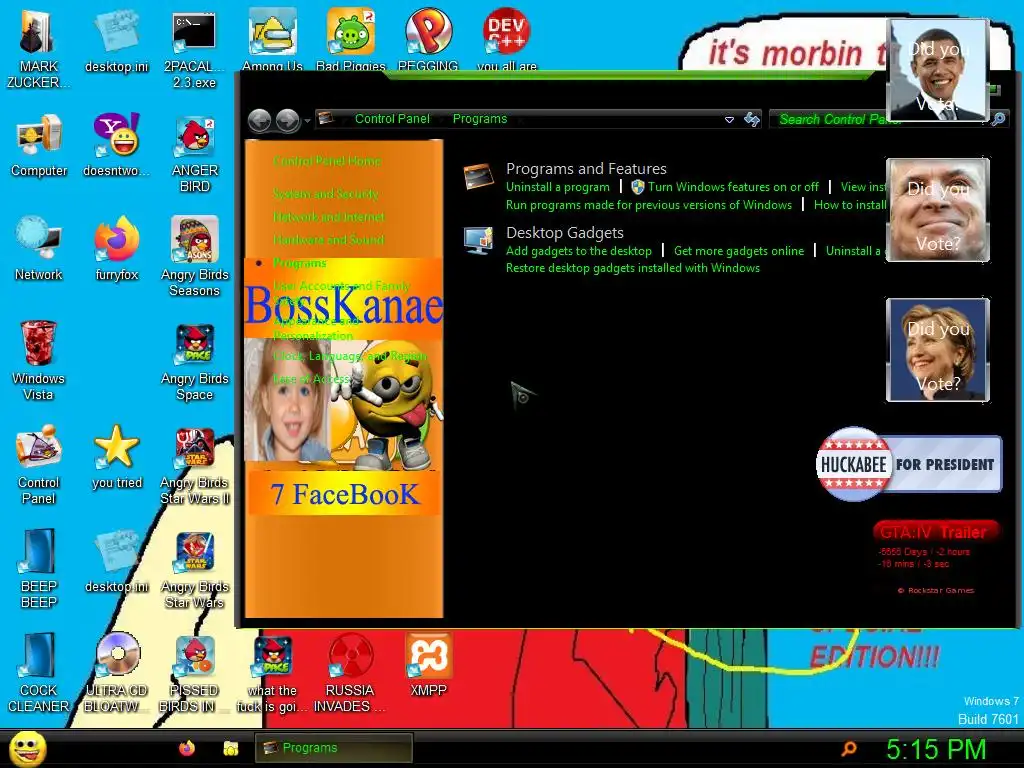The width and height of the screenshot is (1024, 768).
Task: Open the Among Us desktop shortcut
Action: (x=272, y=39)
